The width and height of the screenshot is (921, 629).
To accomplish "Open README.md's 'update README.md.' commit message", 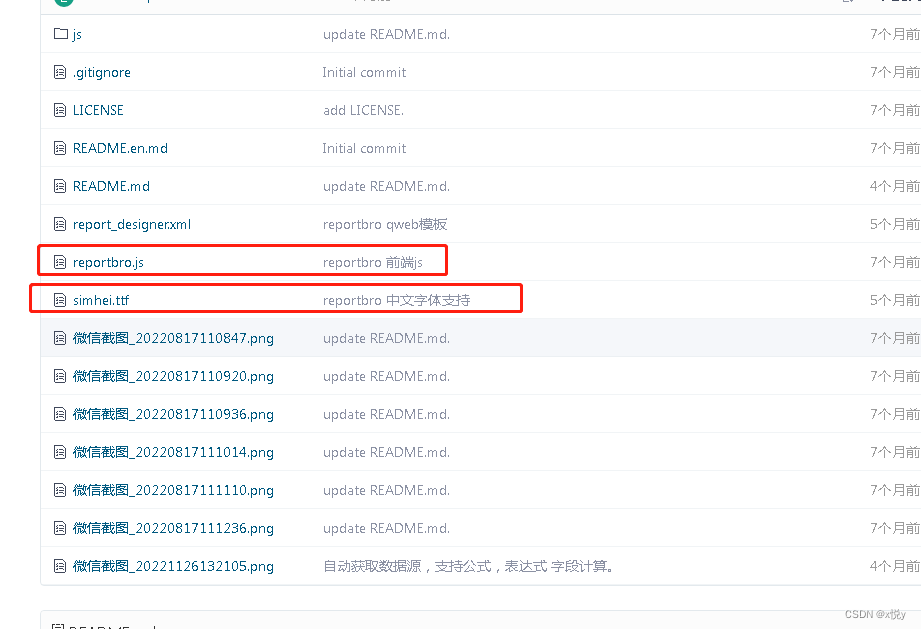I will coord(386,186).
